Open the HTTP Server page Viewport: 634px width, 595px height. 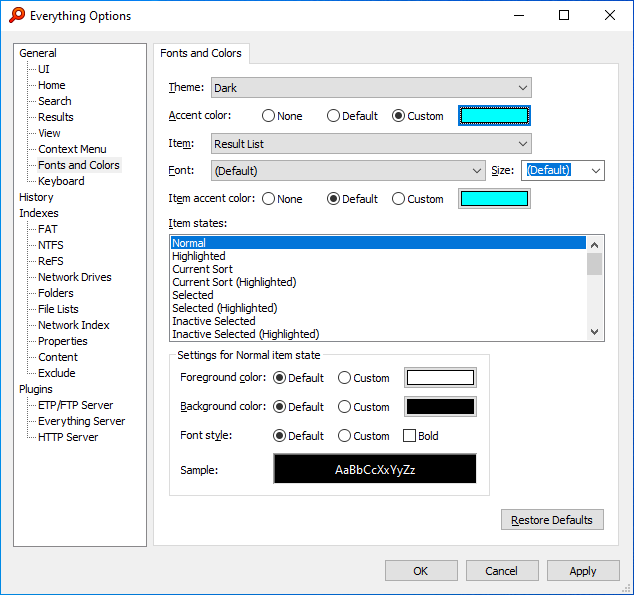coord(68,437)
